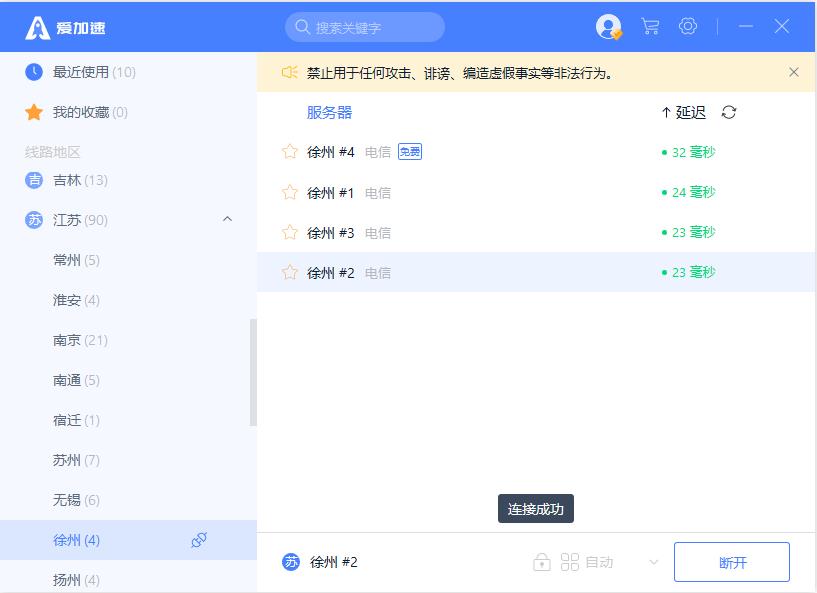Image resolution: width=817 pixels, height=593 pixels.
Task: Favorite 徐州 #4 with its star
Action: tap(290, 152)
